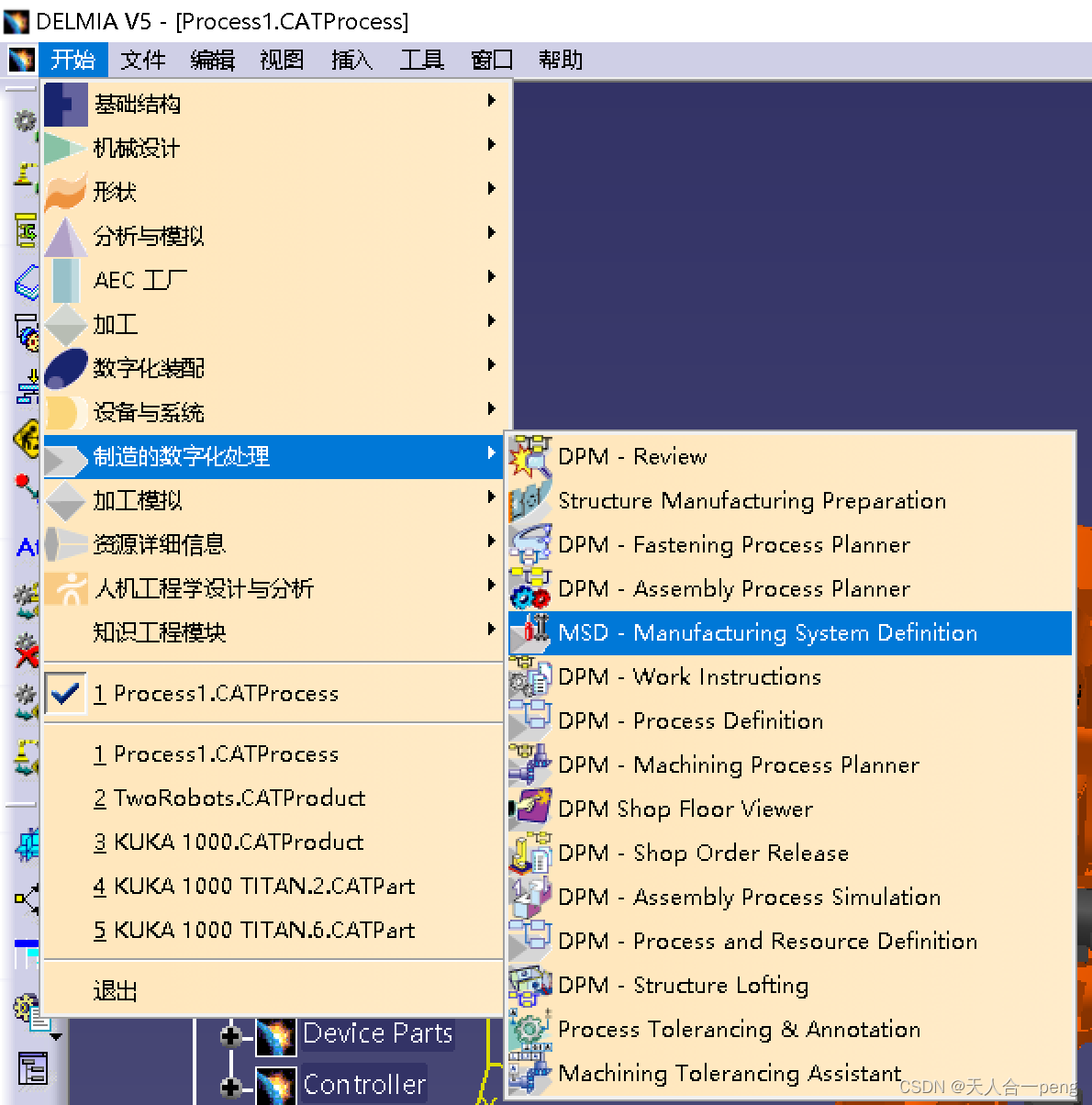
Task: Click the DPM Shop Floor Viewer icon
Action: coord(529,809)
